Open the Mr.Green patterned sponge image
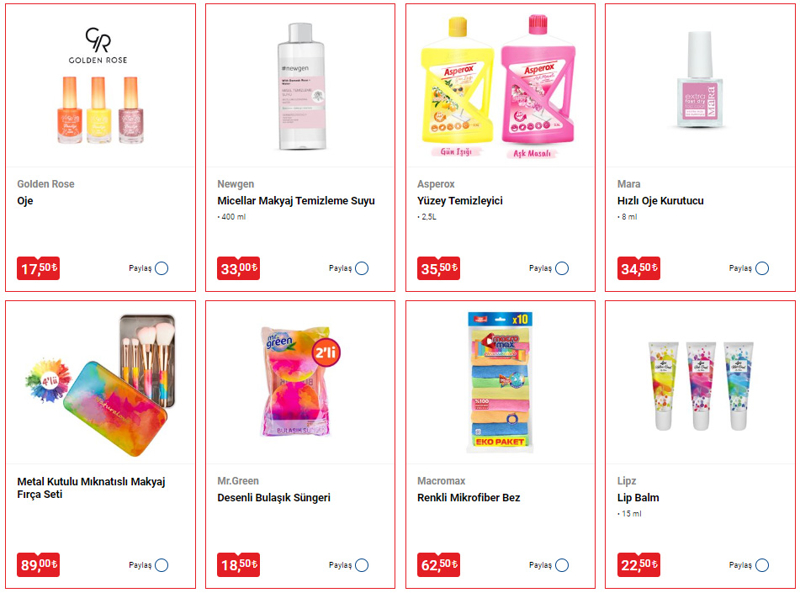Image resolution: width=800 pixels, height=593 pixels. click(300, 382)
